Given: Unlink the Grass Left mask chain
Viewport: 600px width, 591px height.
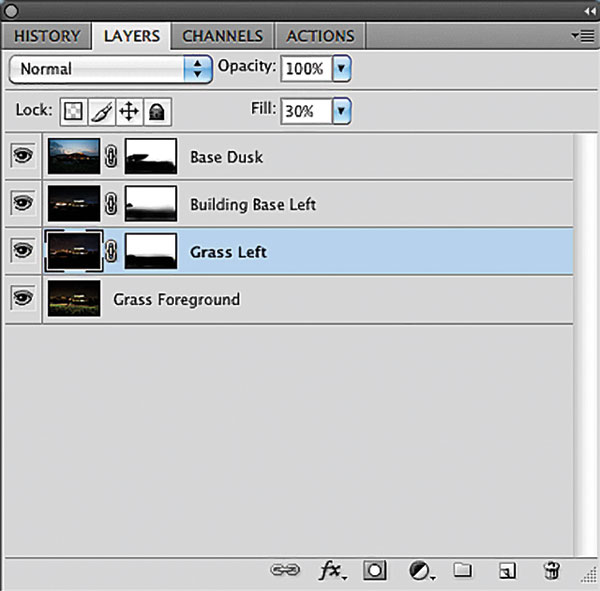Looking at the screenshot, I should [111, 251].
